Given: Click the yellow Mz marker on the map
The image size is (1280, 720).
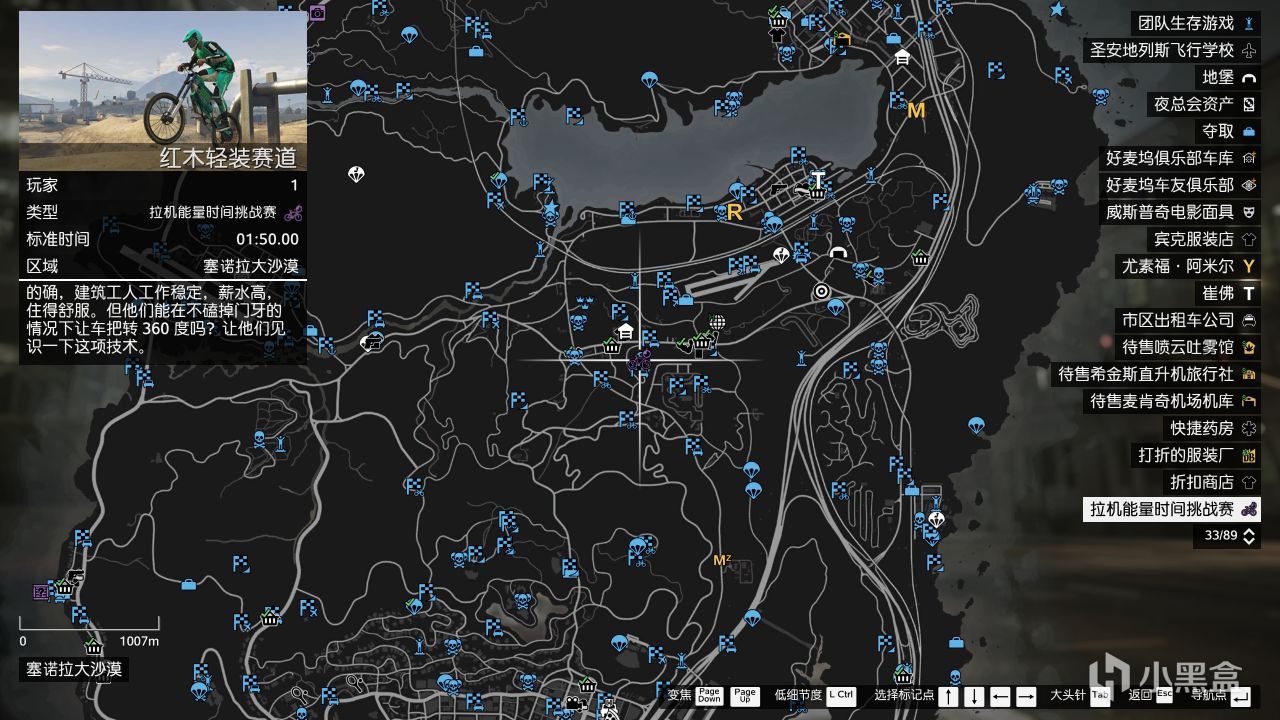Looking at the screenshot, I should click(722, 560).
